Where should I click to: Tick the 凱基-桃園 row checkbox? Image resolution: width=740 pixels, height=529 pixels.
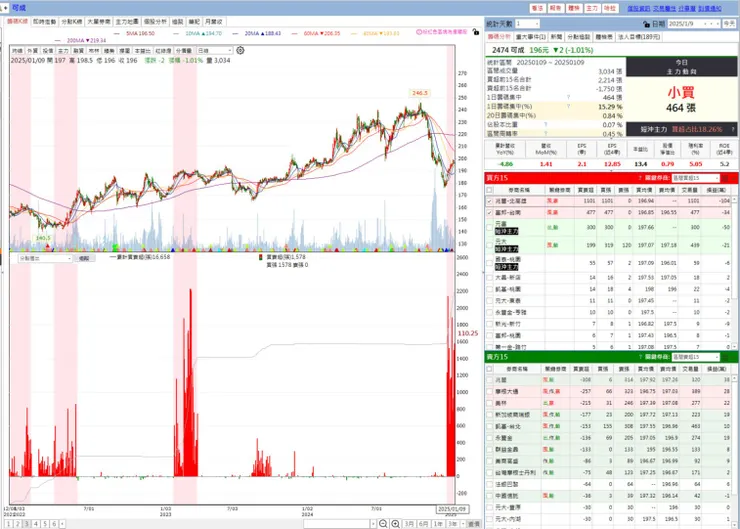pos(489,289)
